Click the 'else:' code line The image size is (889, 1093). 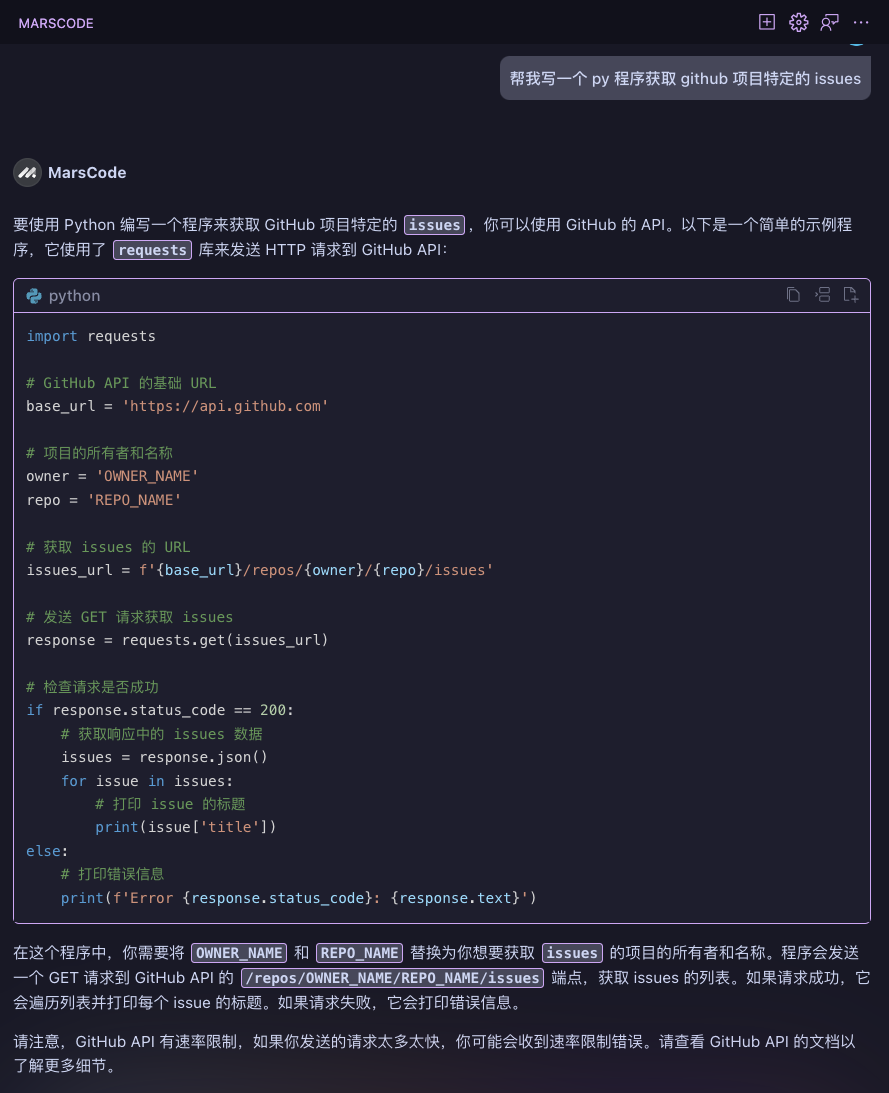[x=47, y=851]
